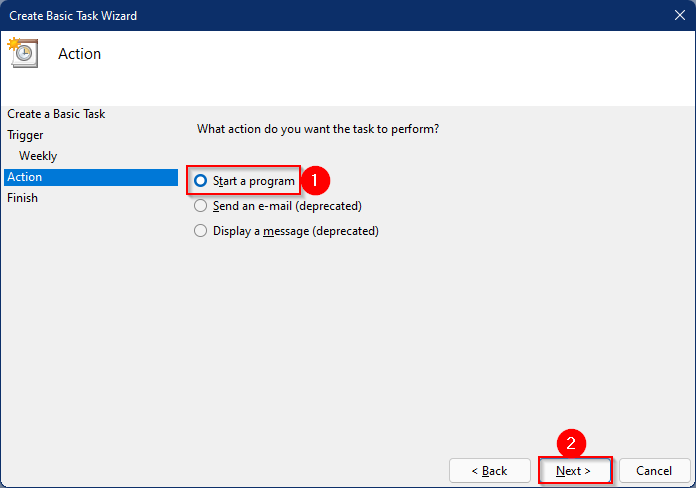696x488 pixels.
Task: Click the red number 1 annotation badge
Action: (315, 180)
